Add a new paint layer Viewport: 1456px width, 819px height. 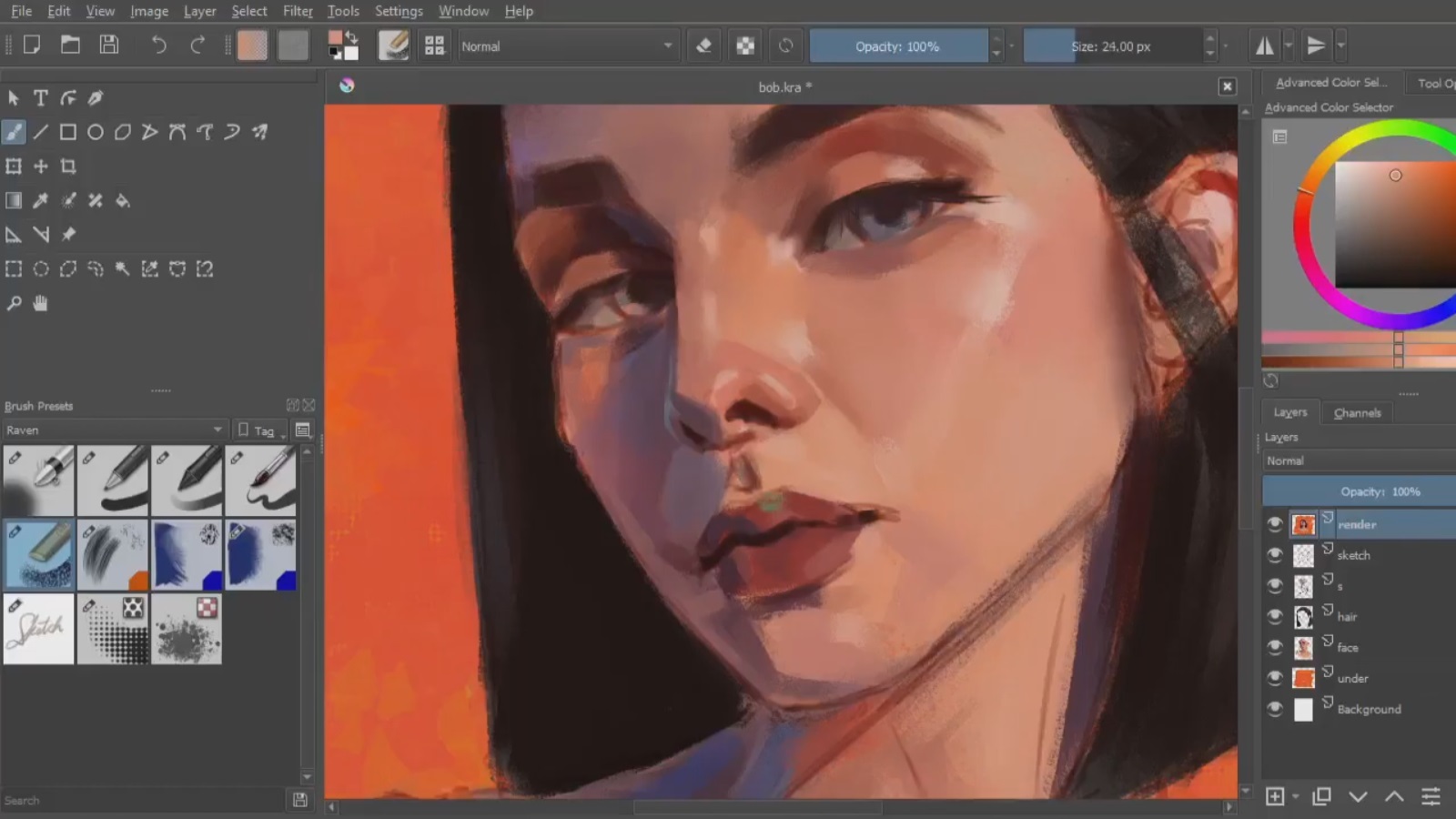click(x=1275, y=797)
